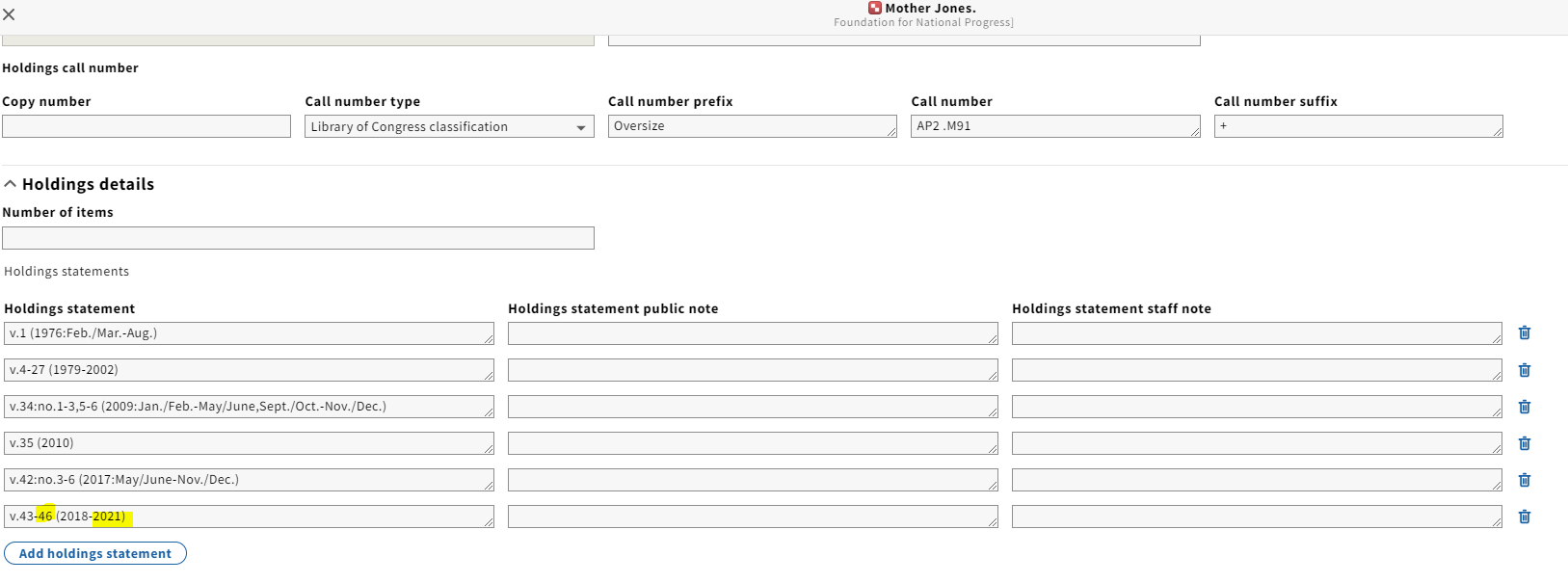Delete the v.1 (1976:Feb./Mar.-Aug.) holdings statement
Screen dimensions: 1568x583
point(1525,332)
